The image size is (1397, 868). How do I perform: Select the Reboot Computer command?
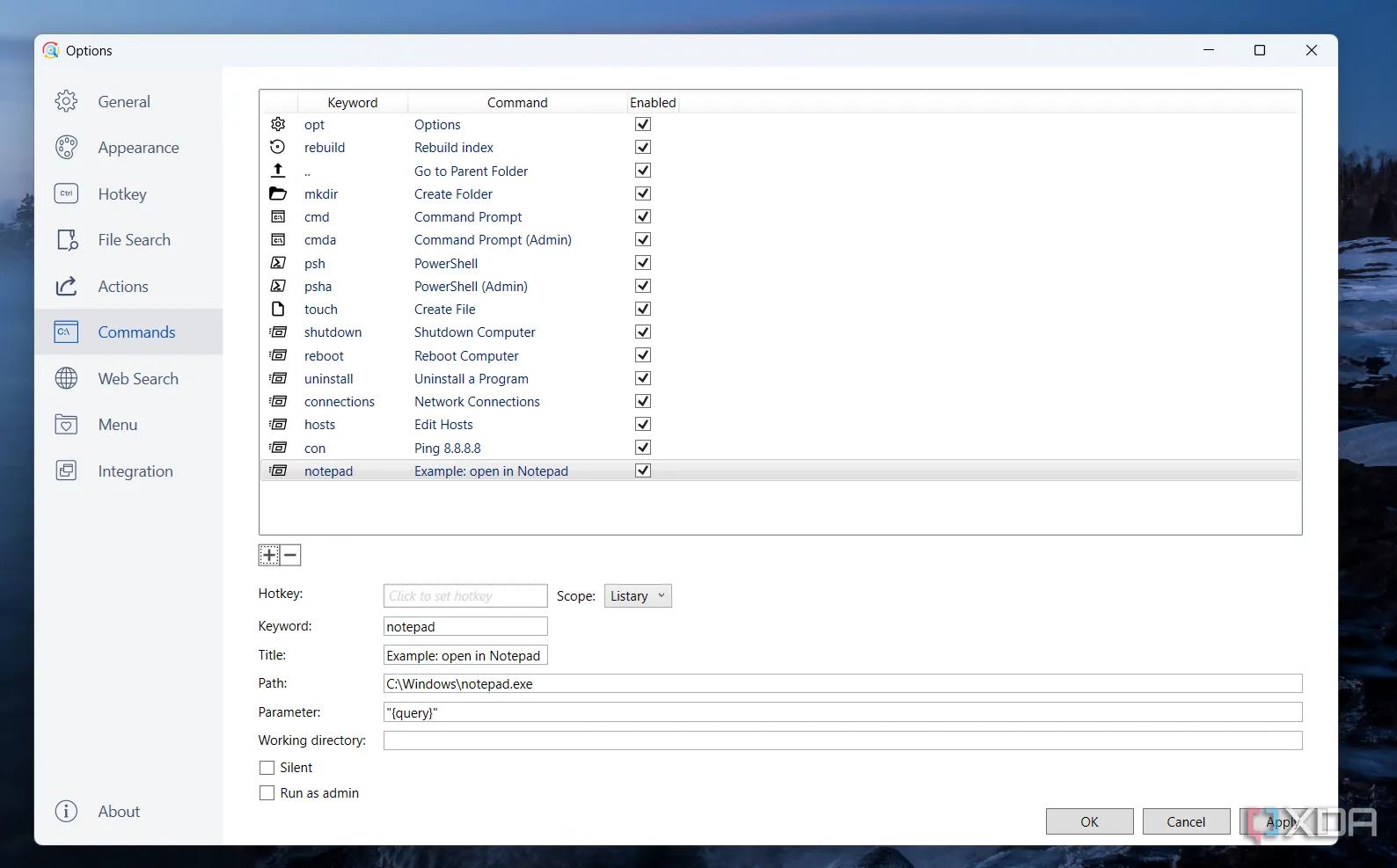tap(780, 355)
